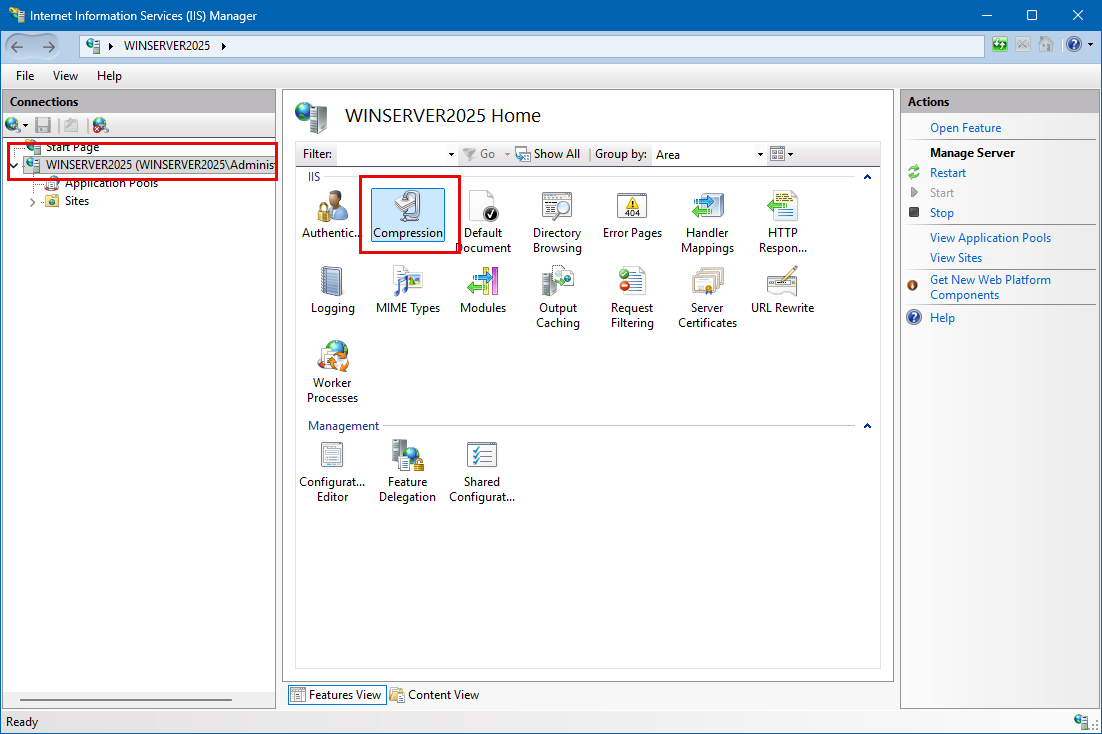Select Application Pools in the Connections tree
This screenshot has width=1102, height=734.
(x=111, y=184)
